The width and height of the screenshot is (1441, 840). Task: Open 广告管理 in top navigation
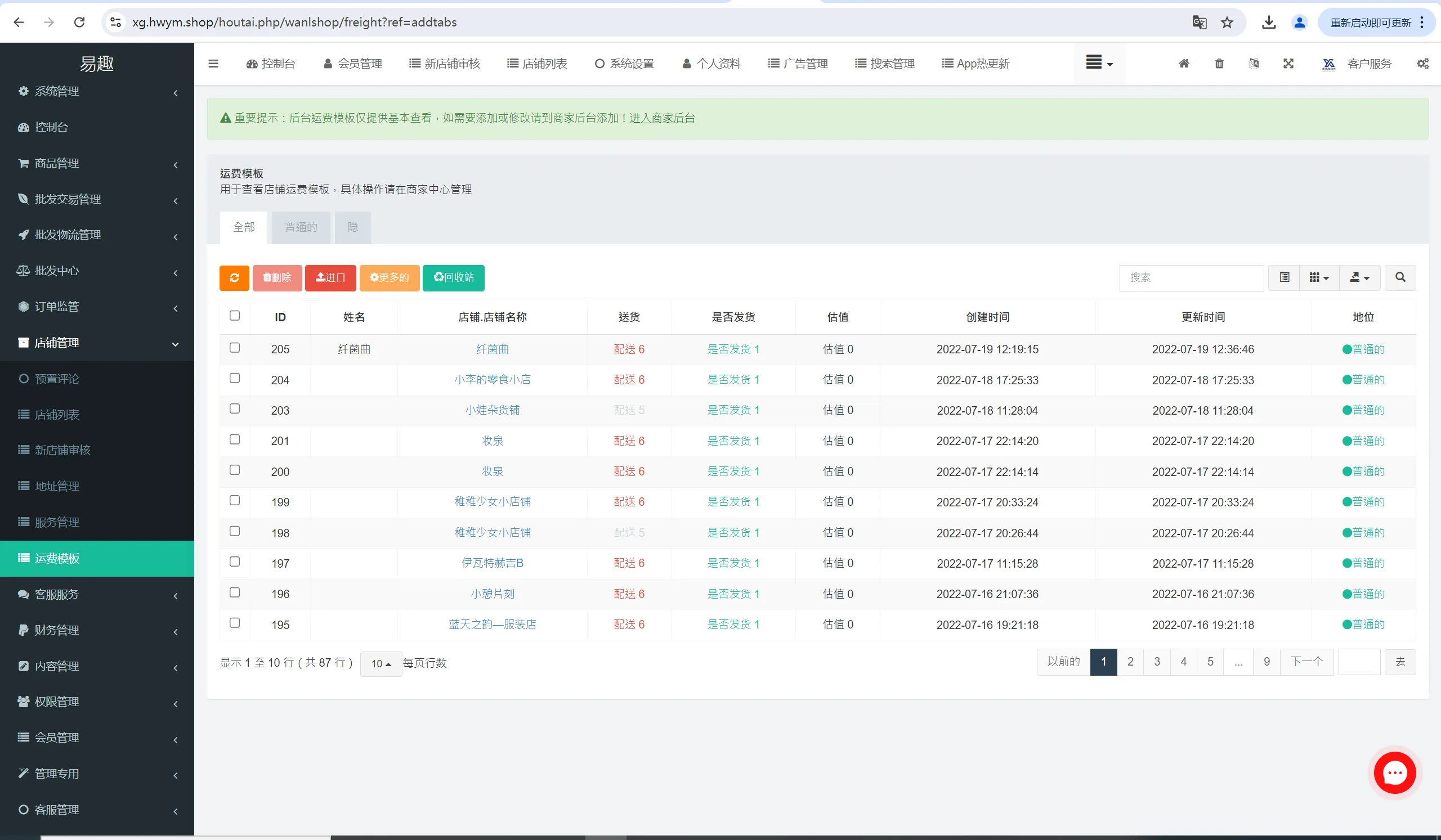(798, 64)
